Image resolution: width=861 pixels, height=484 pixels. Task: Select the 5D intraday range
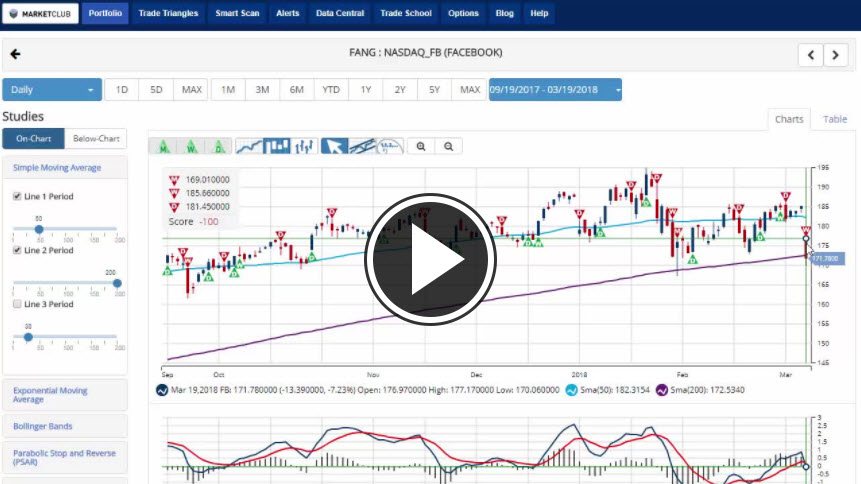[156, 90]
